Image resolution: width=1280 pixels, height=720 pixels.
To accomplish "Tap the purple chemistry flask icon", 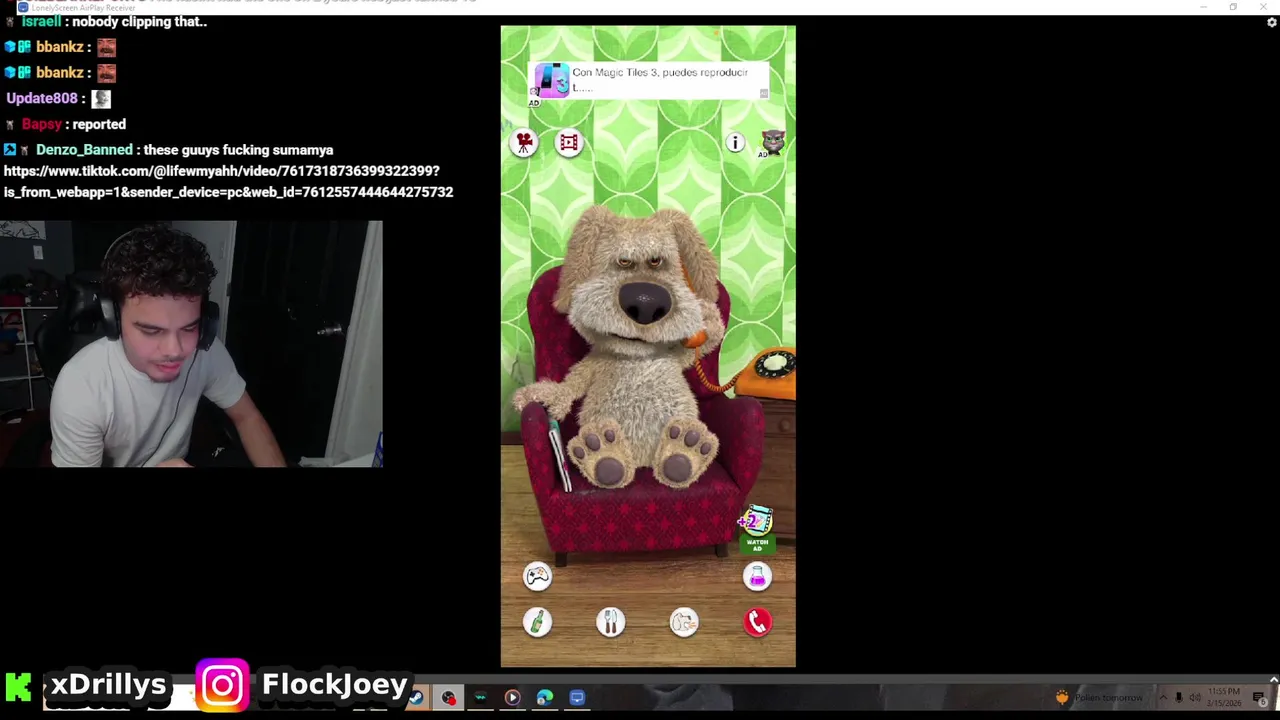I will [757, 575].
